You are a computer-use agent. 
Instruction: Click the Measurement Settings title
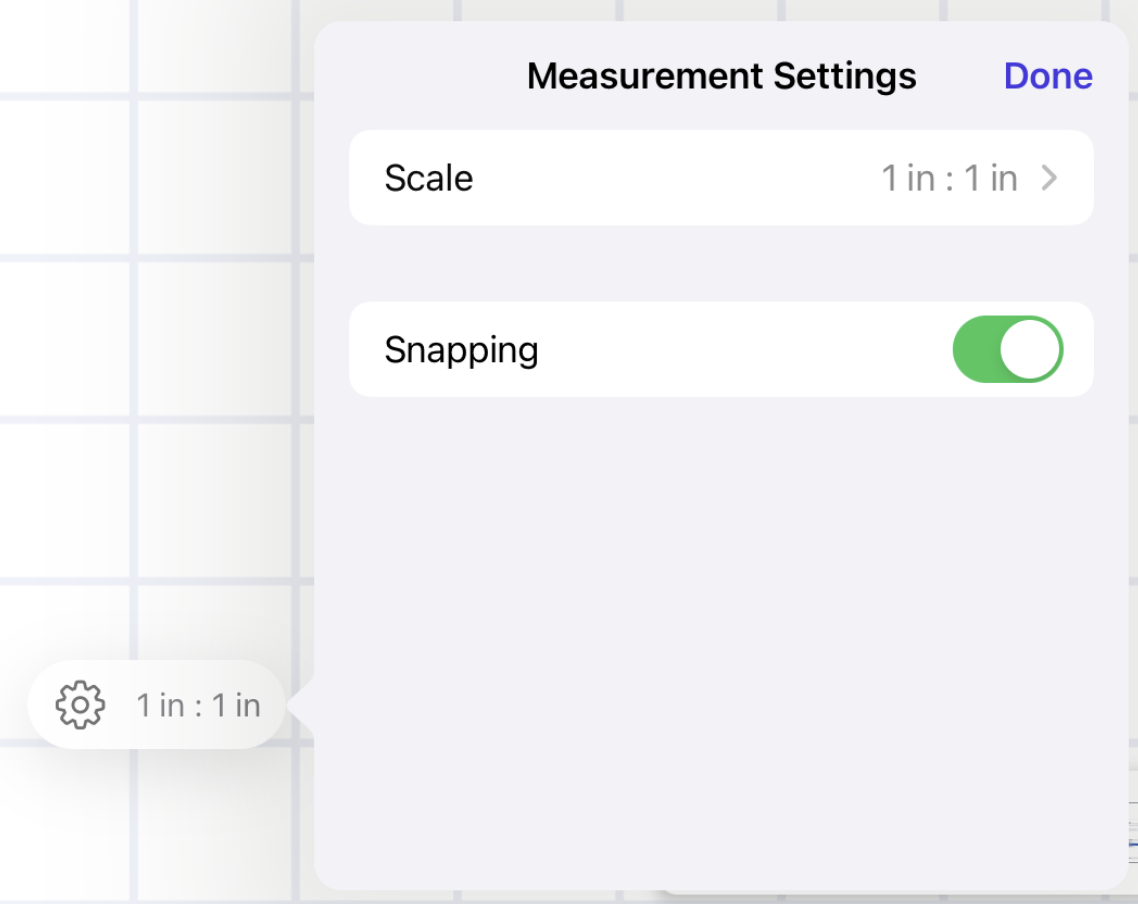point(721,76)
